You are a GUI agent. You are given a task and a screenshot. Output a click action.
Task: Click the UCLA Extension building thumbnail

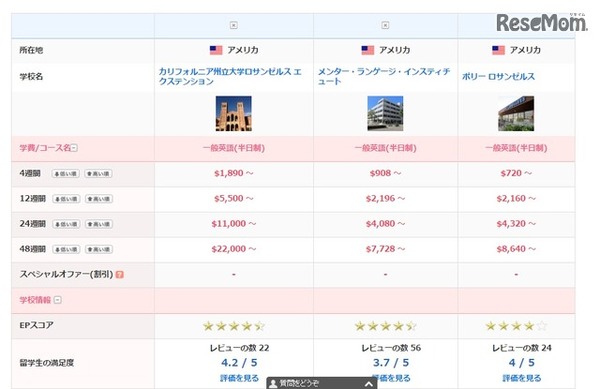click(x=233, y=114)
